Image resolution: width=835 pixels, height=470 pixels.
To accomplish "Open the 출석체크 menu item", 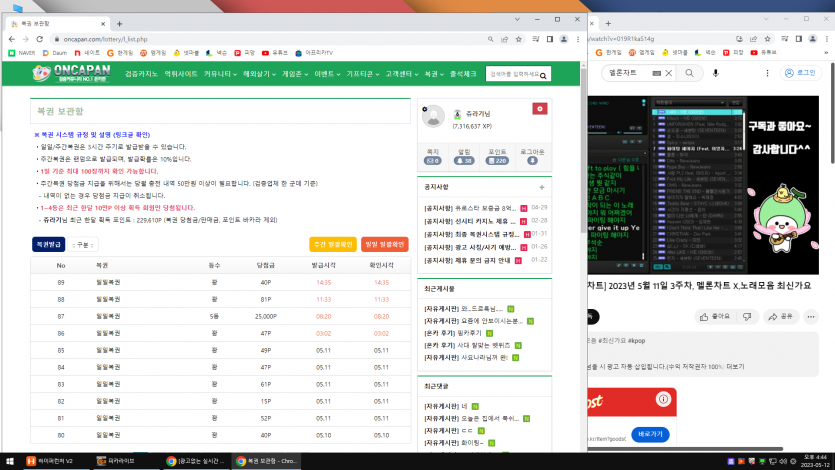I will (463, 74).
